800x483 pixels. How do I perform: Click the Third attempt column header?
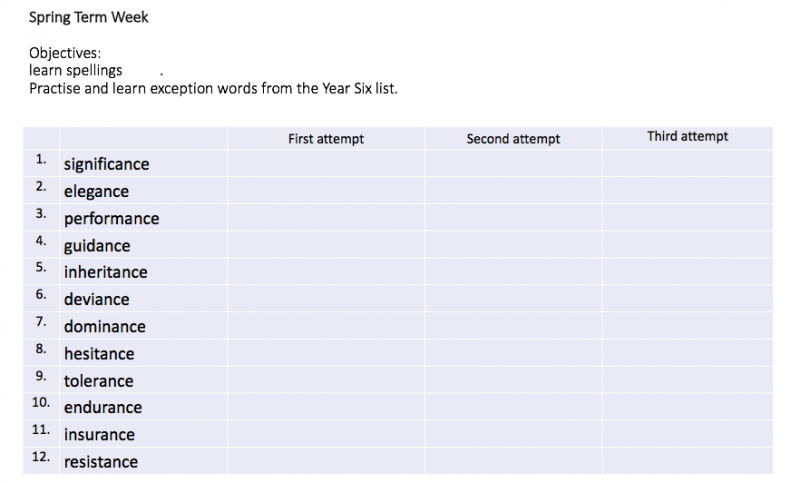687,136
